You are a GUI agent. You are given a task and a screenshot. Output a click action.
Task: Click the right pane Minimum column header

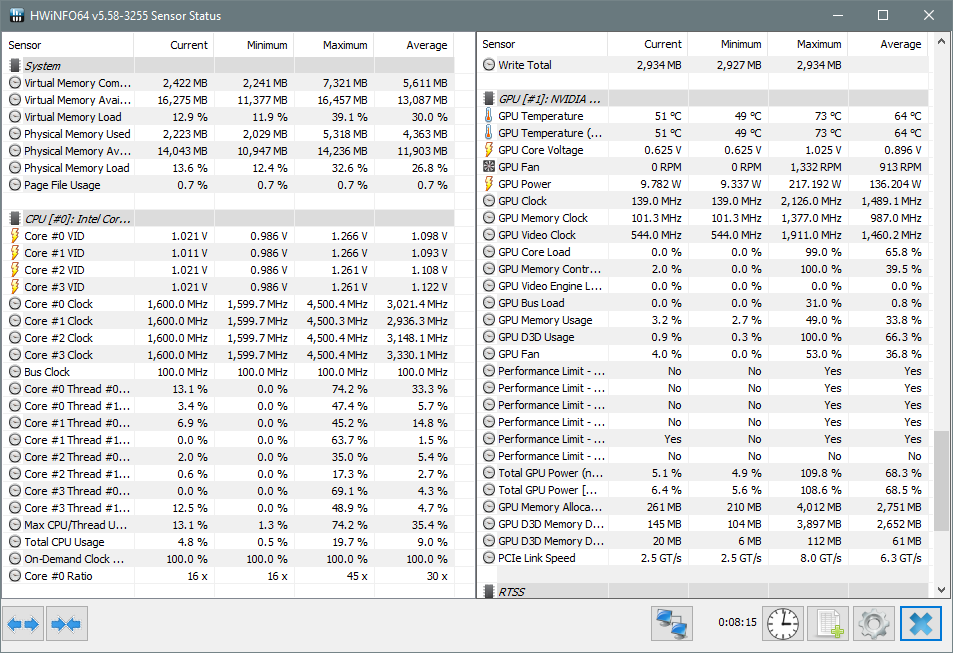point(728,44)
